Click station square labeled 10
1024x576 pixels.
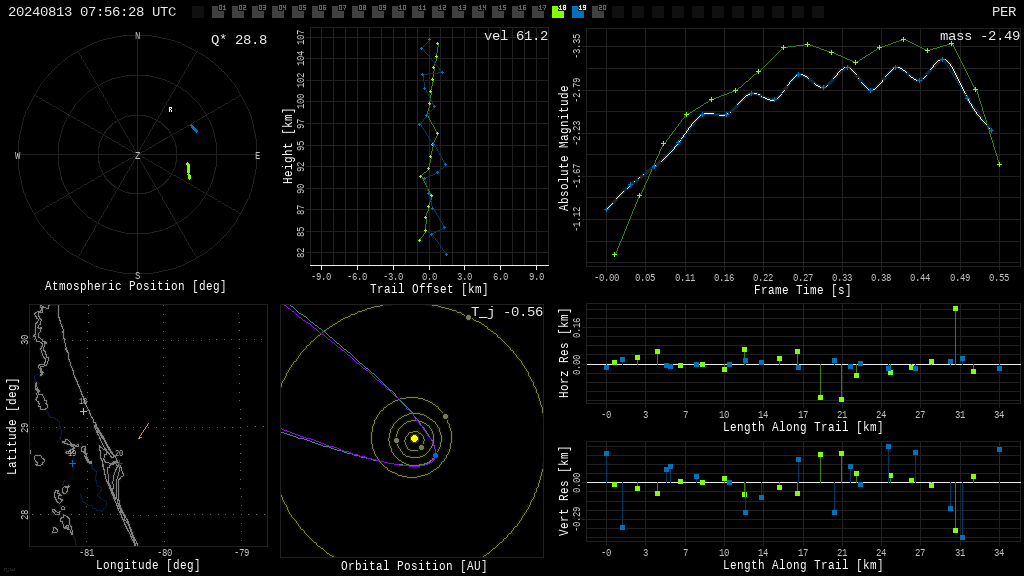click(x=398, y=12)
